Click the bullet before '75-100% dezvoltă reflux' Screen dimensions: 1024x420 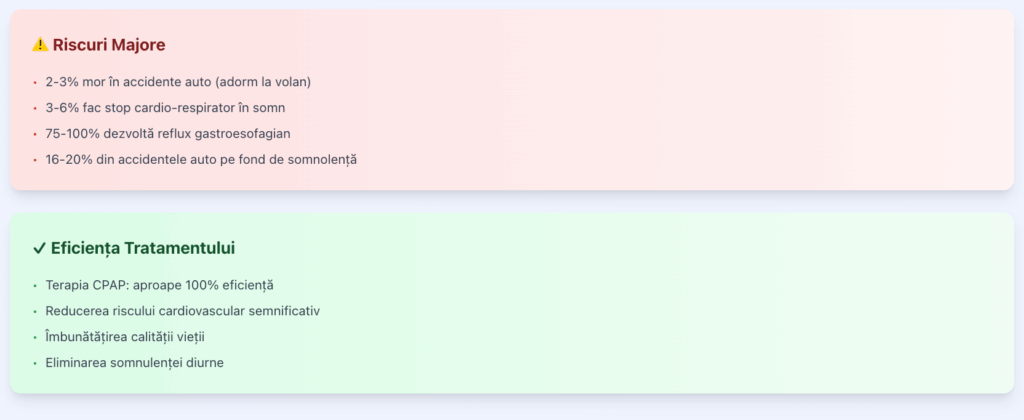(34, 134)
